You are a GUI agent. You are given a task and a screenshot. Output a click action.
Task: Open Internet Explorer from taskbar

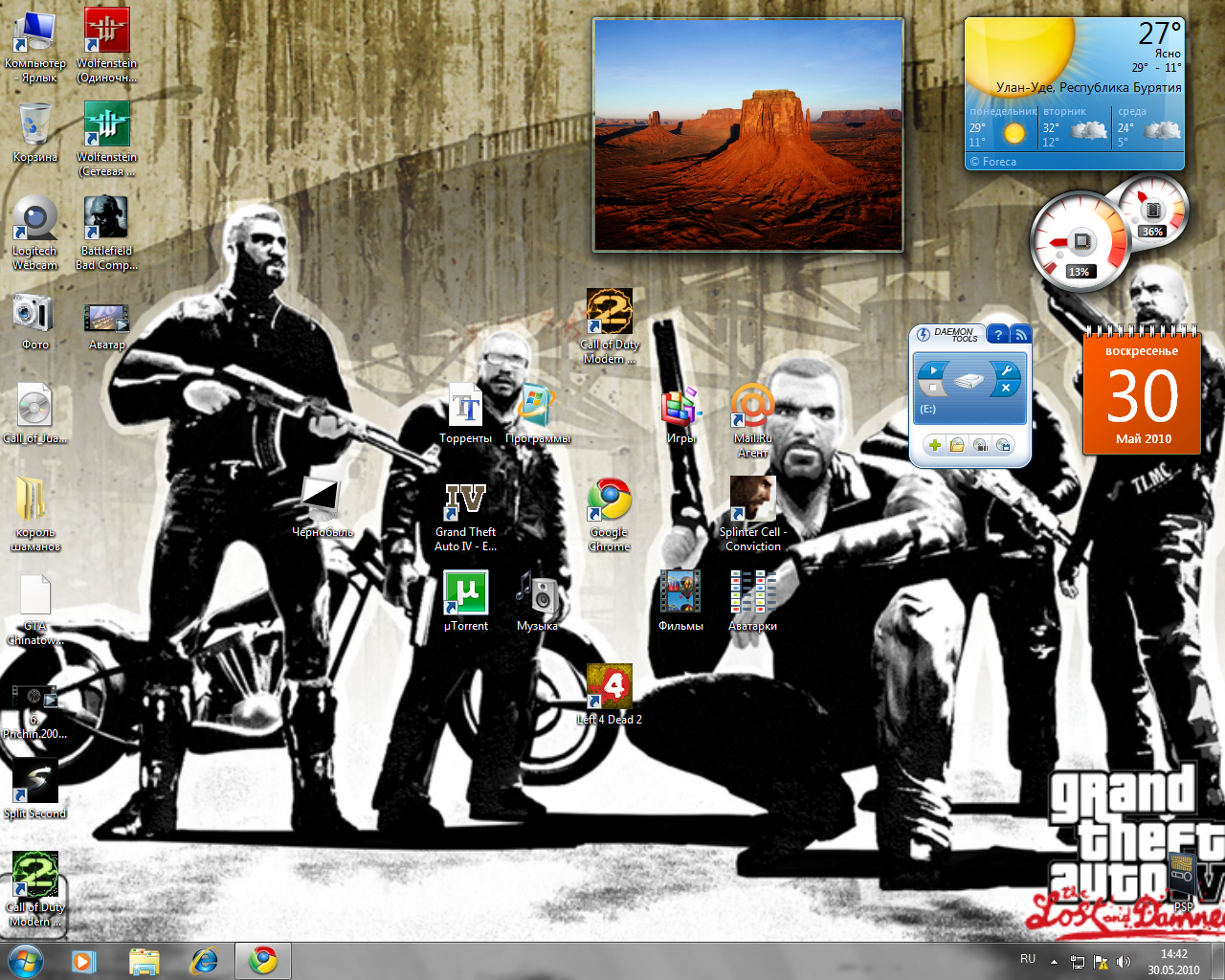point(204,960)
